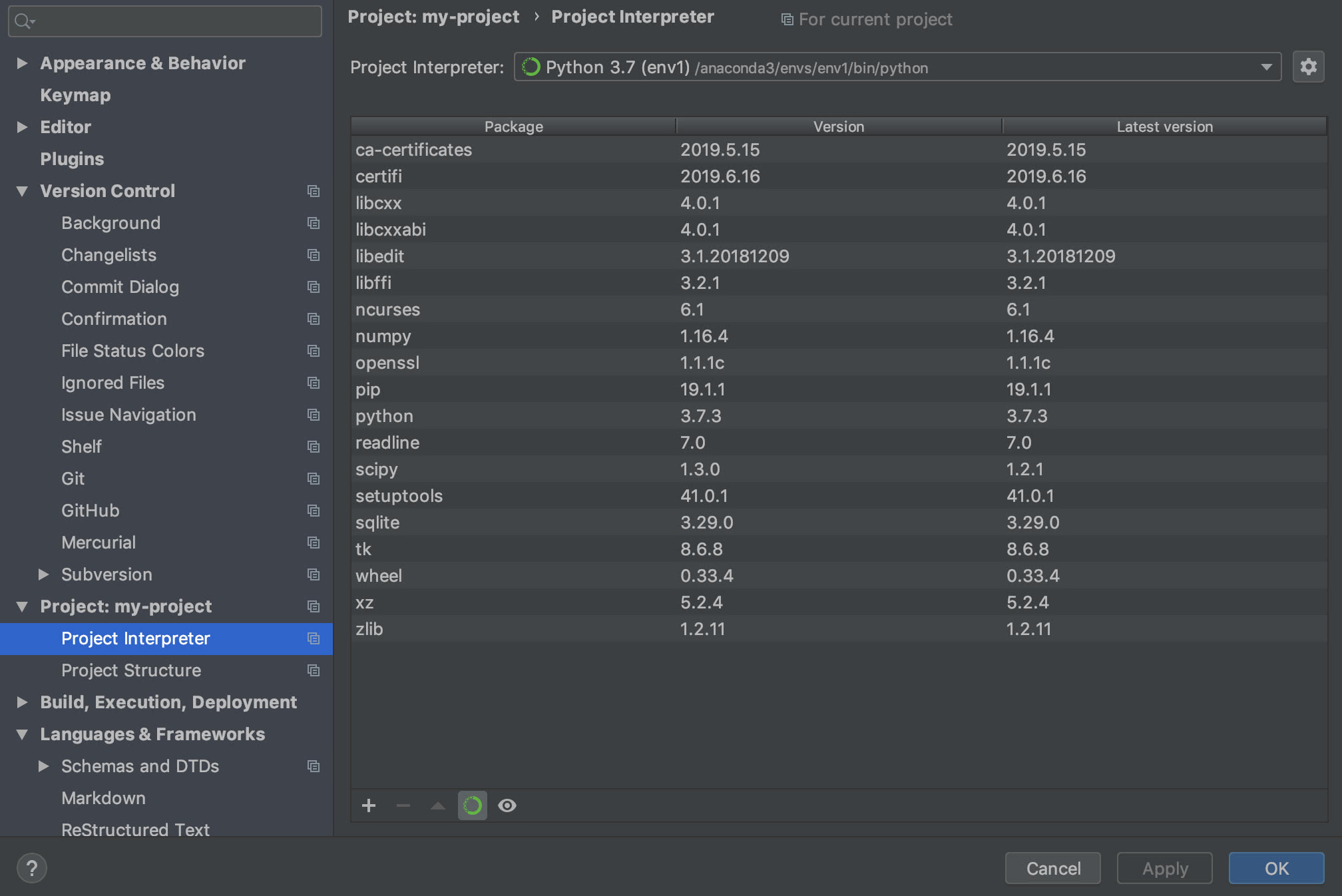
Task: Expand Build, Execution, Deployment section
Action: coord(22,702)
